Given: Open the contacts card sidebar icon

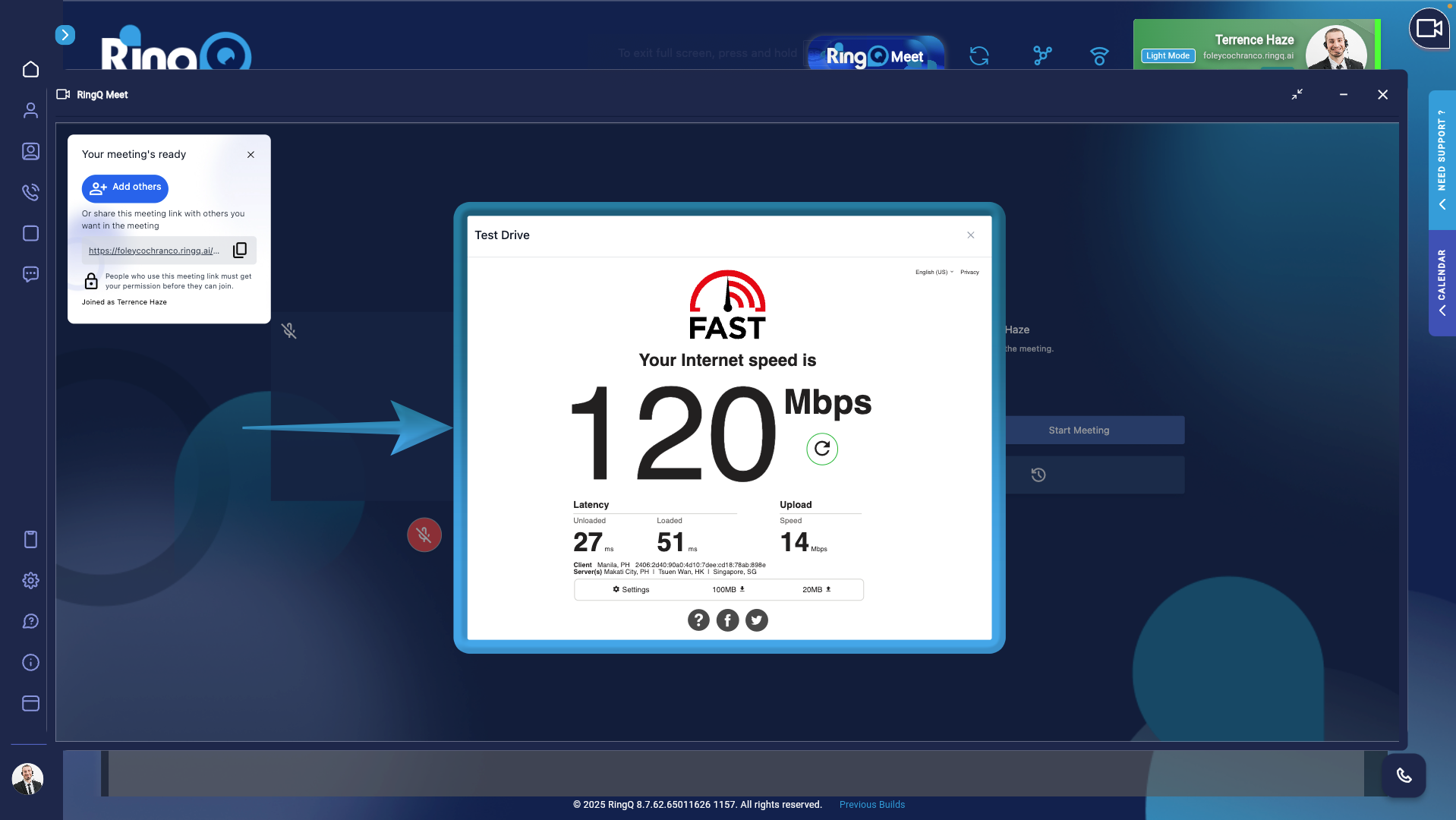Looking at the screenshot, I should pos(30,152).
